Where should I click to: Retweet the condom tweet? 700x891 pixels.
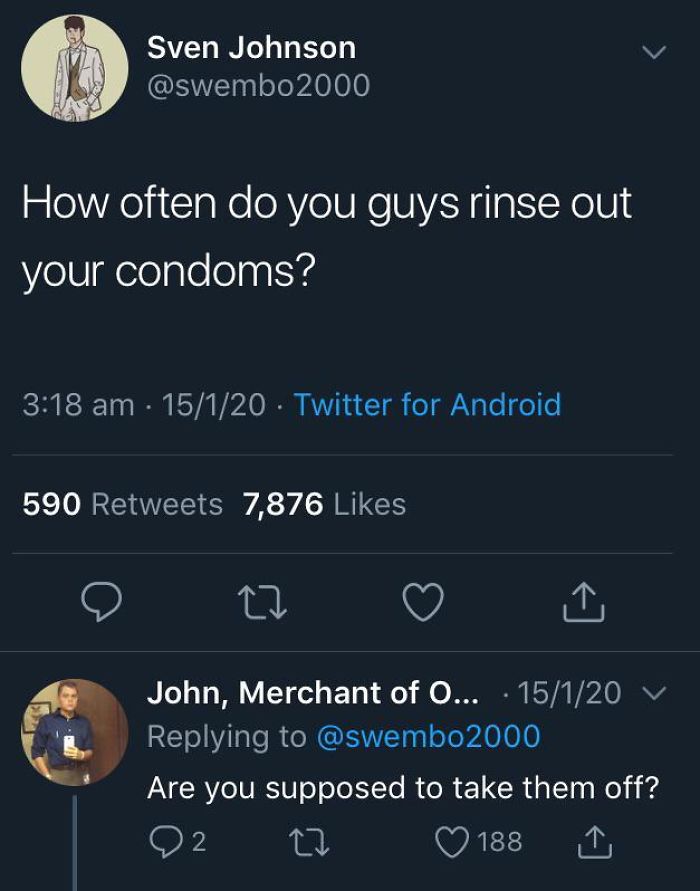[x=260, y=601]
